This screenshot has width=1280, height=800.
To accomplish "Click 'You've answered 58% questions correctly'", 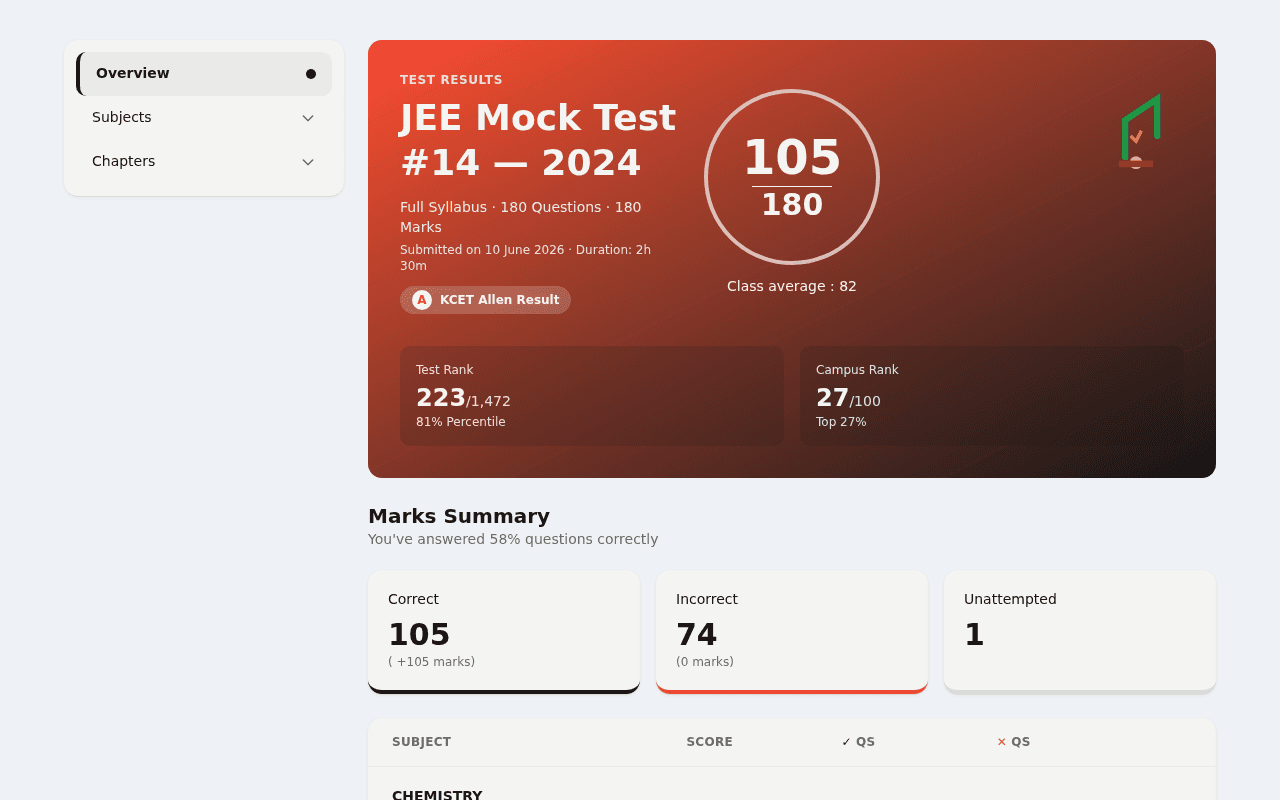I will 513,539.
